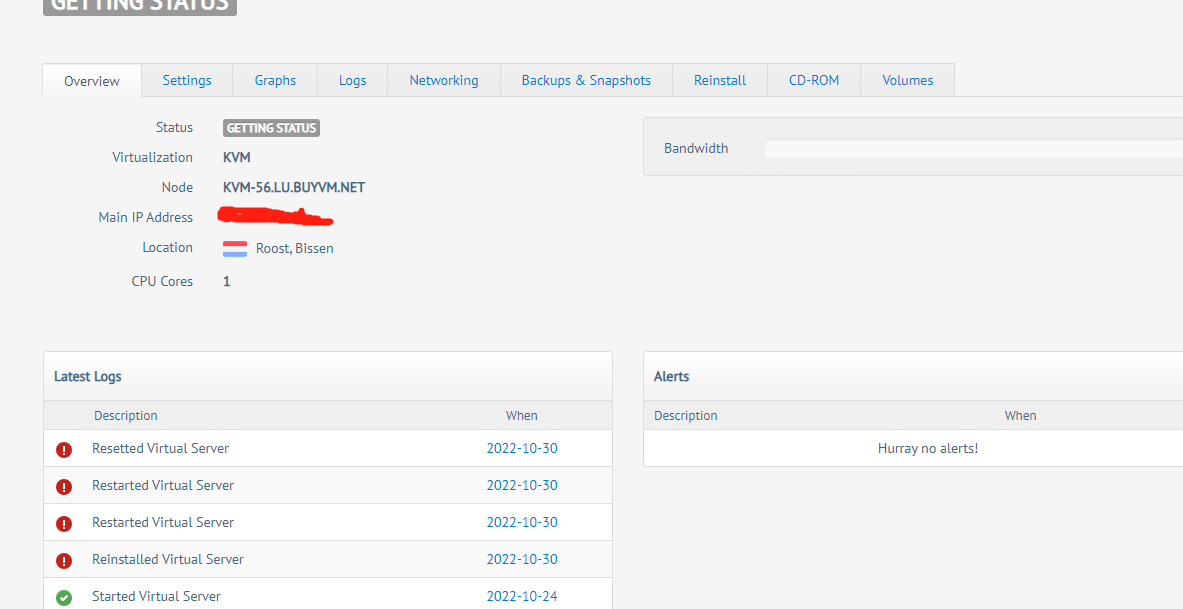Switch to the Volumes tab
Screen dimensions: 1183x609
(x=908, y=80)
